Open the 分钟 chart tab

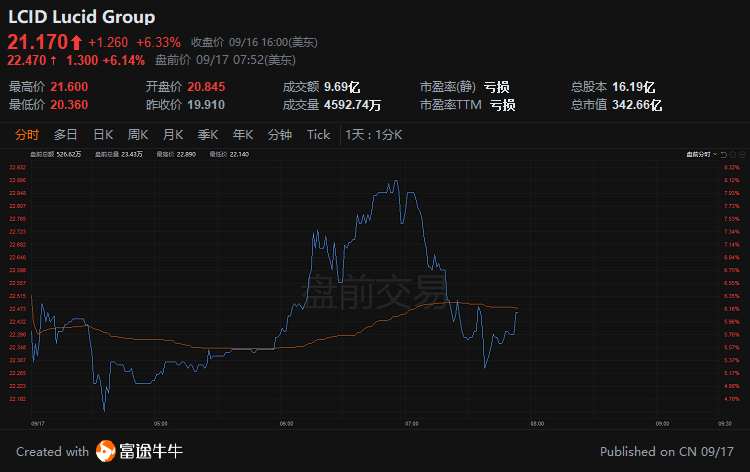click(280, 135)
